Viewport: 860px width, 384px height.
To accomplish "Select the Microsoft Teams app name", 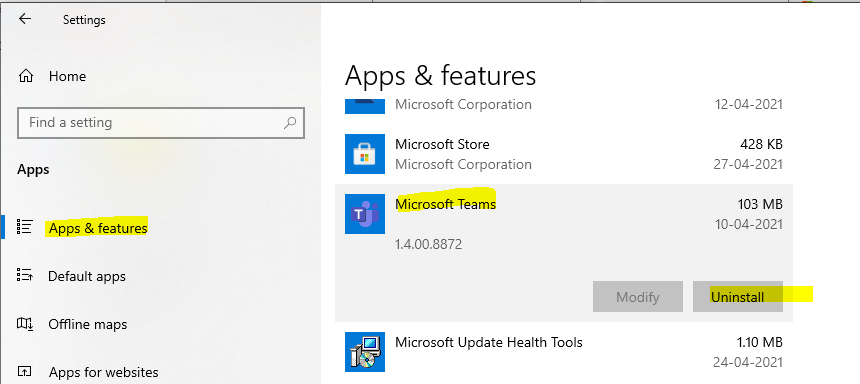I will click(445, 204).
